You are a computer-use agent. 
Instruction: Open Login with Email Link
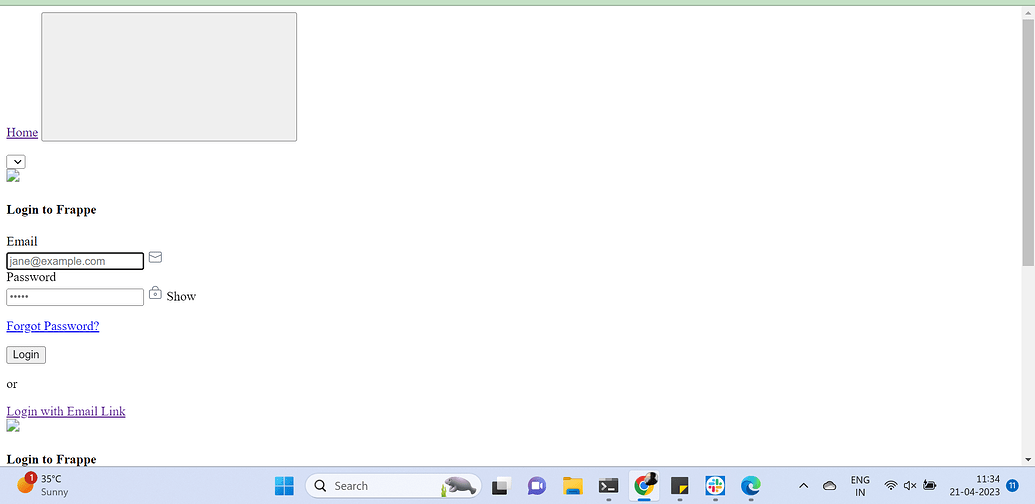tap(66, 411)
